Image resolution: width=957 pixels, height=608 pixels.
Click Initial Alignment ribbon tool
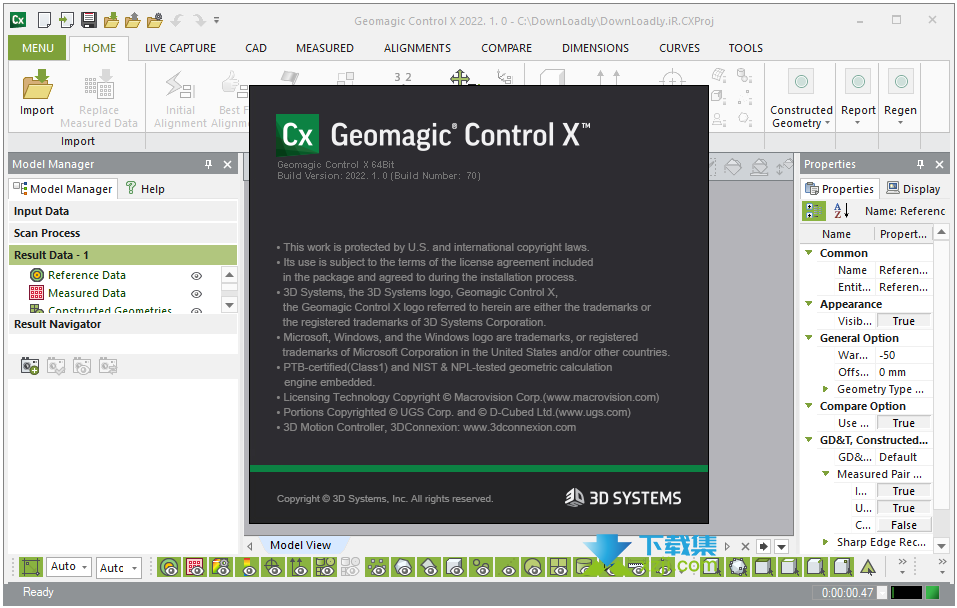click(180, 100)
